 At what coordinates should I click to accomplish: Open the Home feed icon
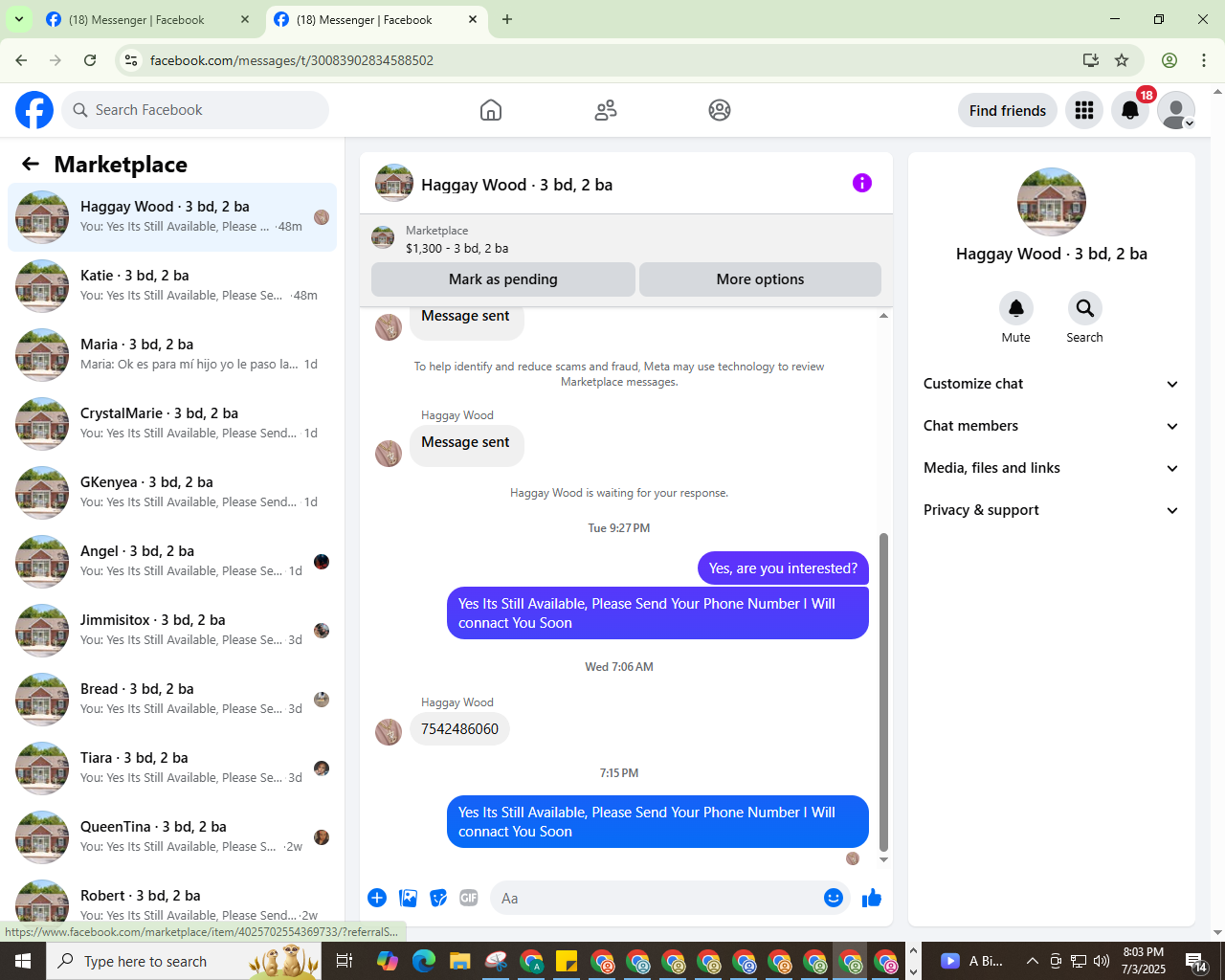click(x=491, y=110)
